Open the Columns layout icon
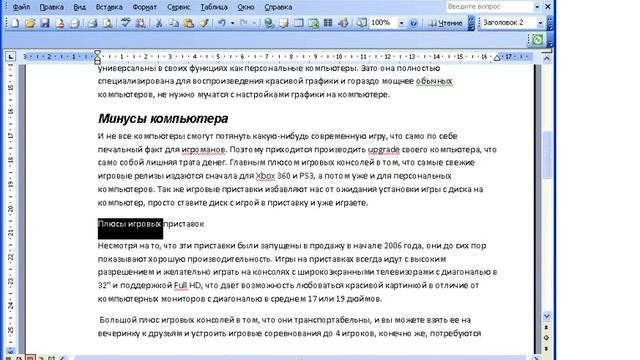640x360 pixels. [328, 23]
